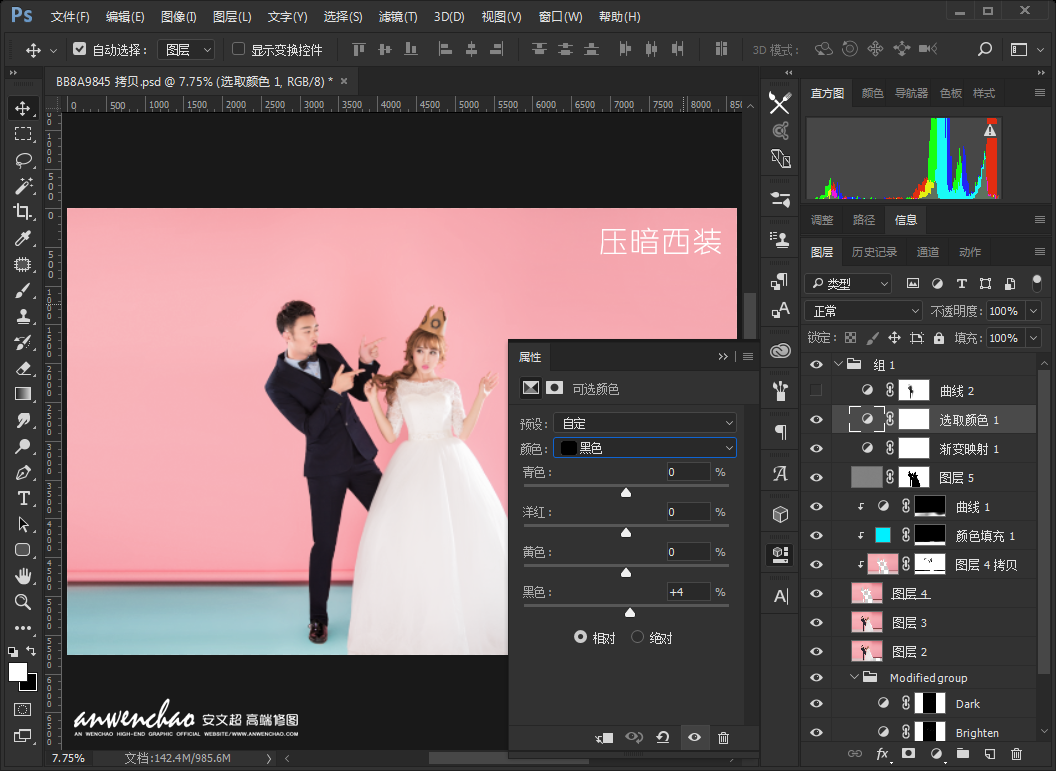
Task: Open the 图像(I) menu
Action: click(178, 17)
